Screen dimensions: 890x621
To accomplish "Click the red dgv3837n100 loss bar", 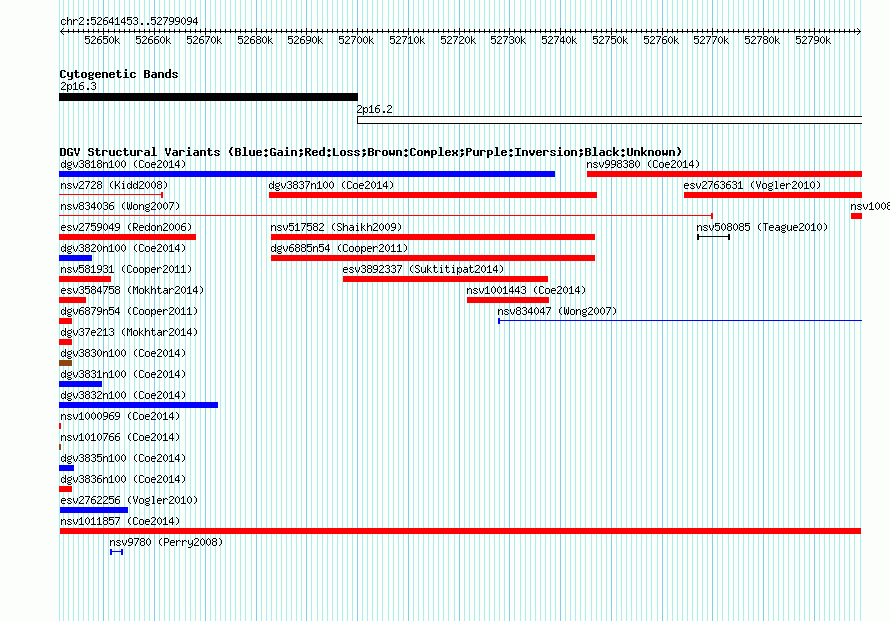I will [432, 195].
